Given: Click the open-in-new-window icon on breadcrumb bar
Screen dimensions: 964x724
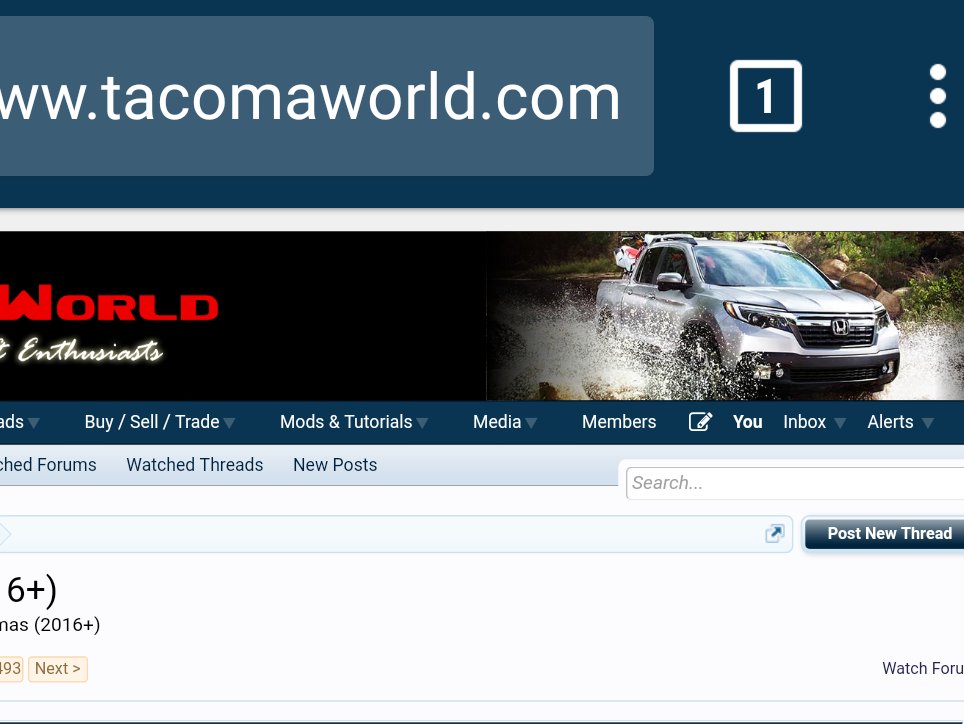Looking at the screenshot, I should [x=775, y=533].
